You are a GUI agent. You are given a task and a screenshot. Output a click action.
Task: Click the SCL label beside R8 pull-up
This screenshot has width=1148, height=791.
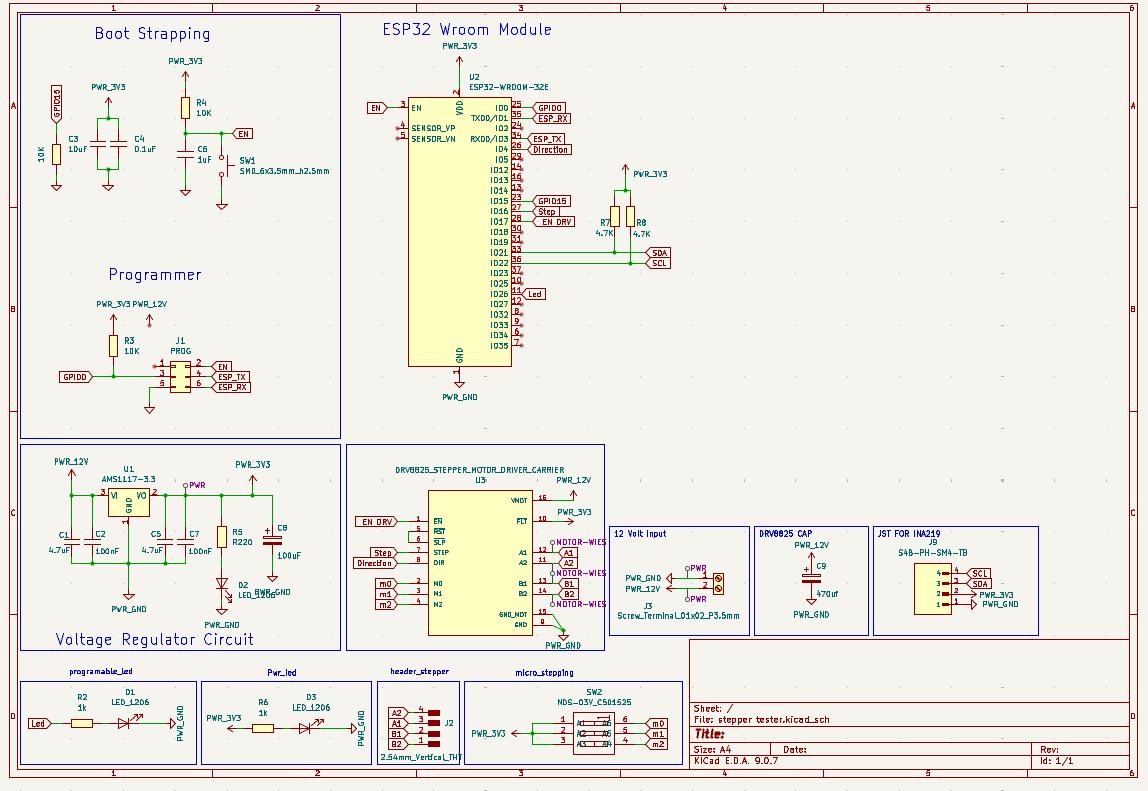tap(658, 263)
